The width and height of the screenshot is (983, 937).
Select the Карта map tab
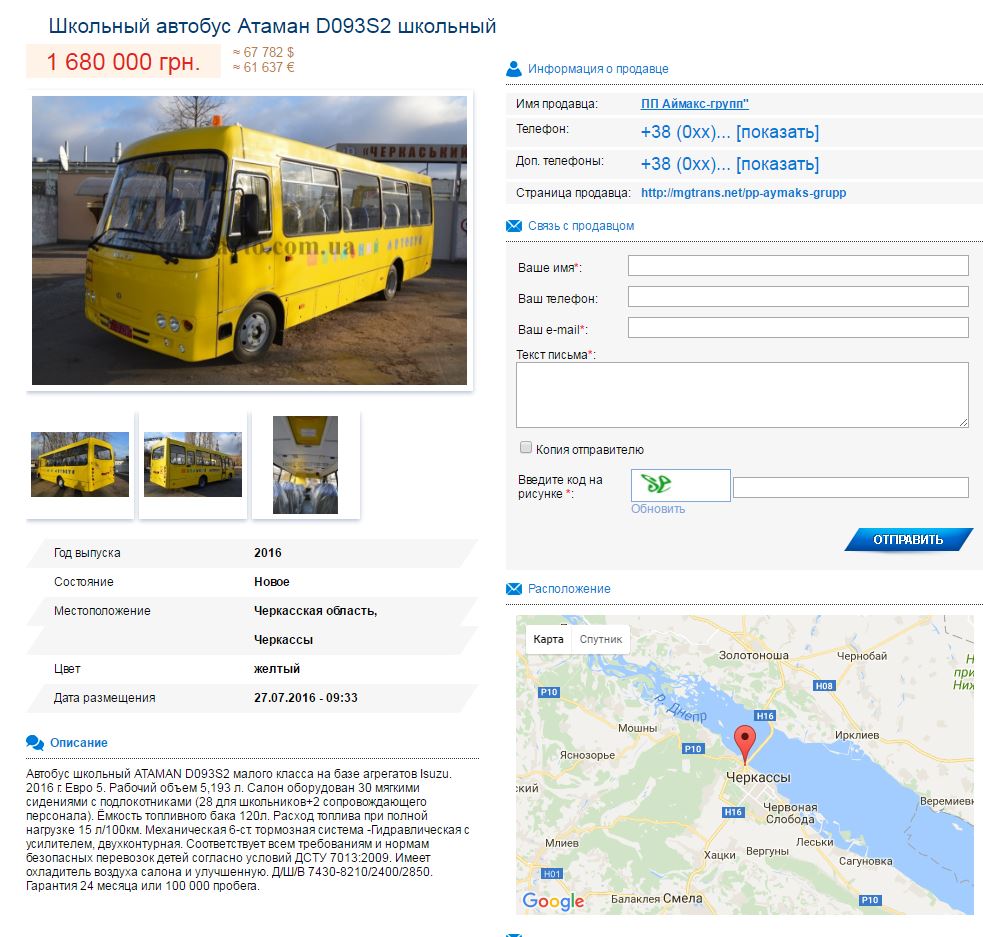pos(548,639)
